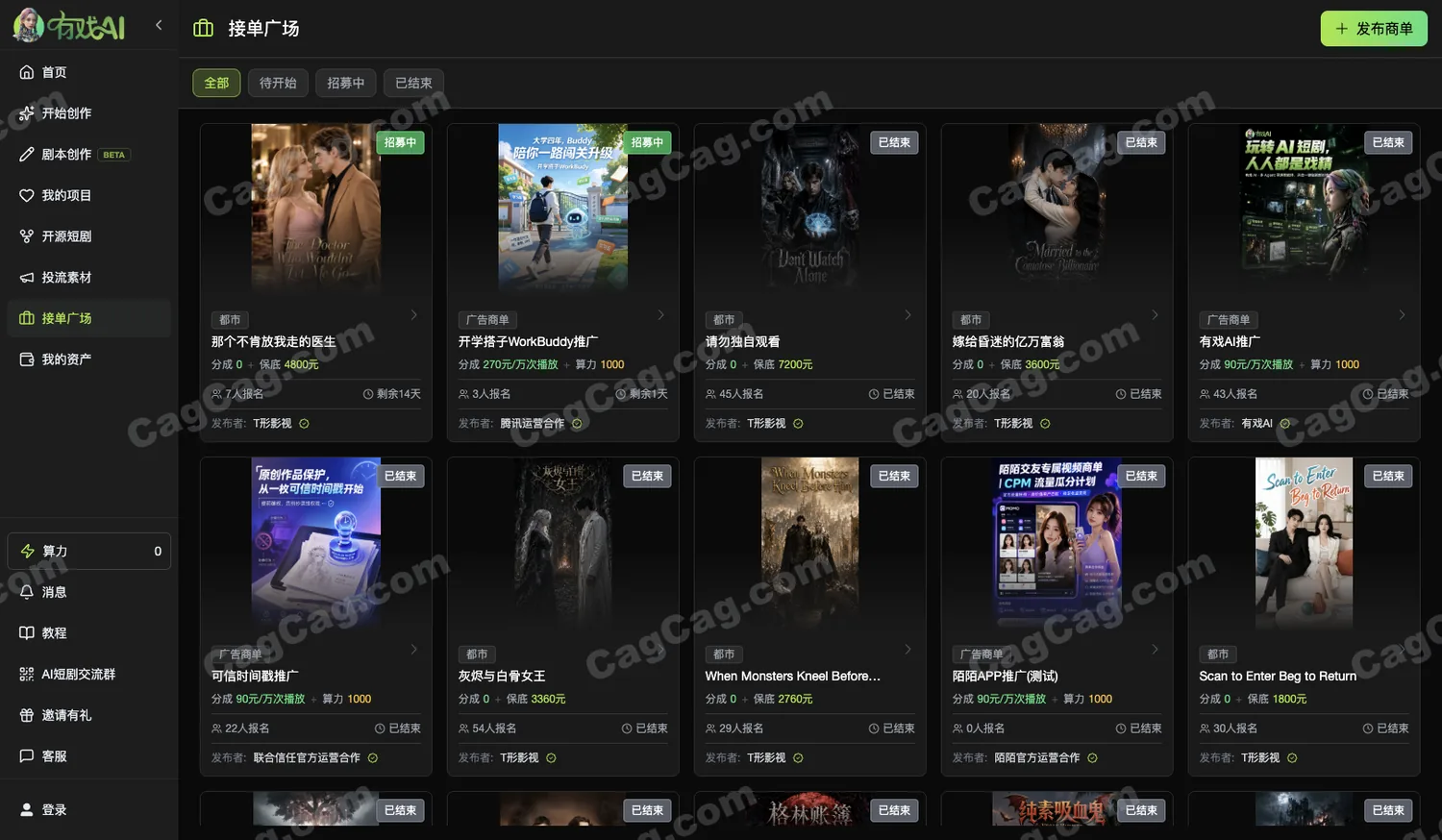
Task: Click 招募中 badge on WorkBuddy card
Action: tap(647, 142)
